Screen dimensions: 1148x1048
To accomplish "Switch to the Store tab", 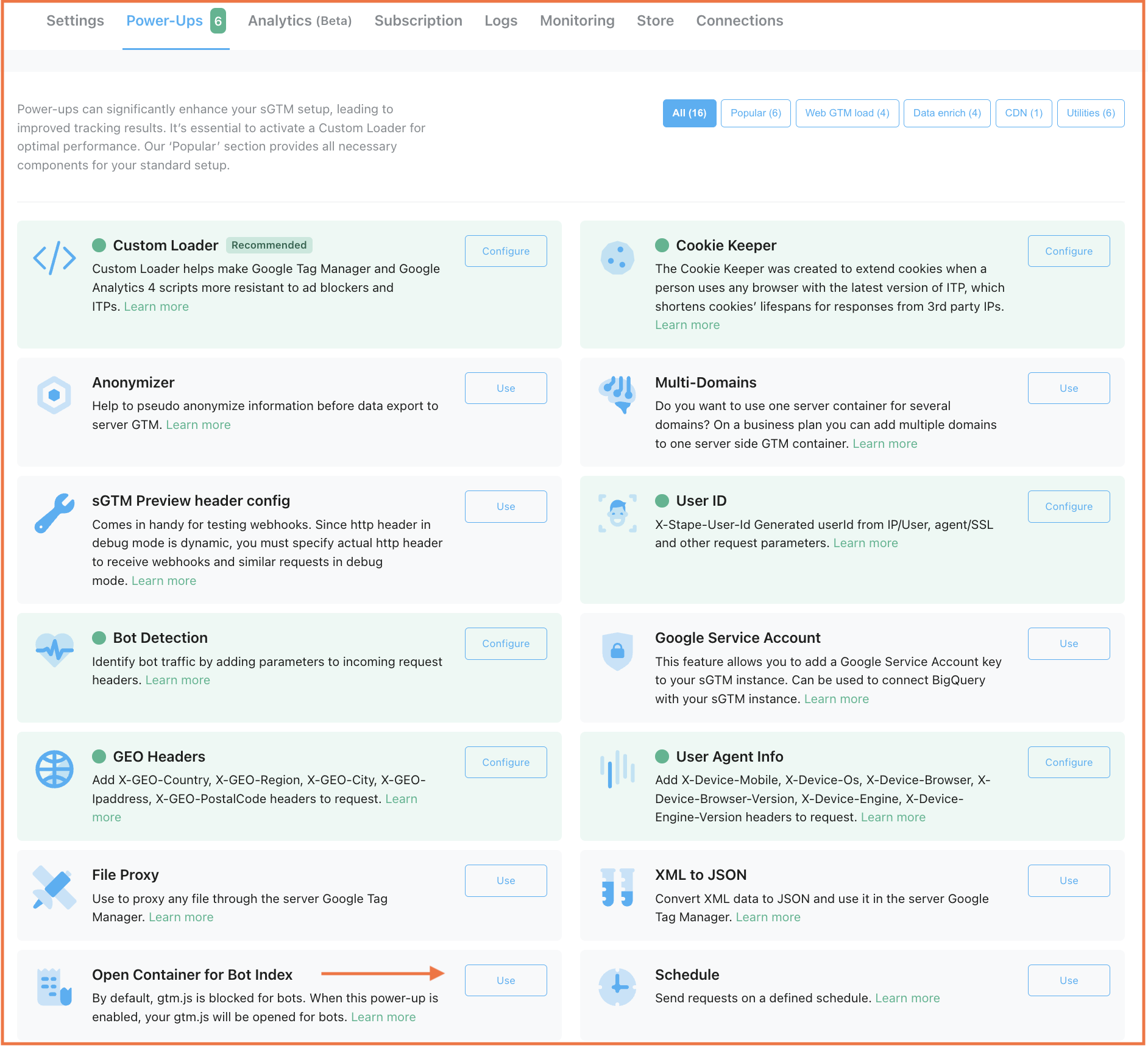I will pos(655,21).
